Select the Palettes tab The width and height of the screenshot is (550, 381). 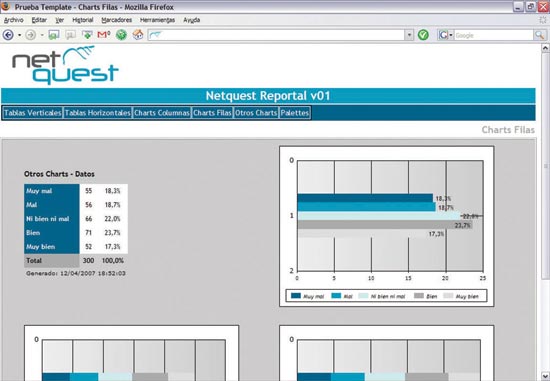[295, 113]
